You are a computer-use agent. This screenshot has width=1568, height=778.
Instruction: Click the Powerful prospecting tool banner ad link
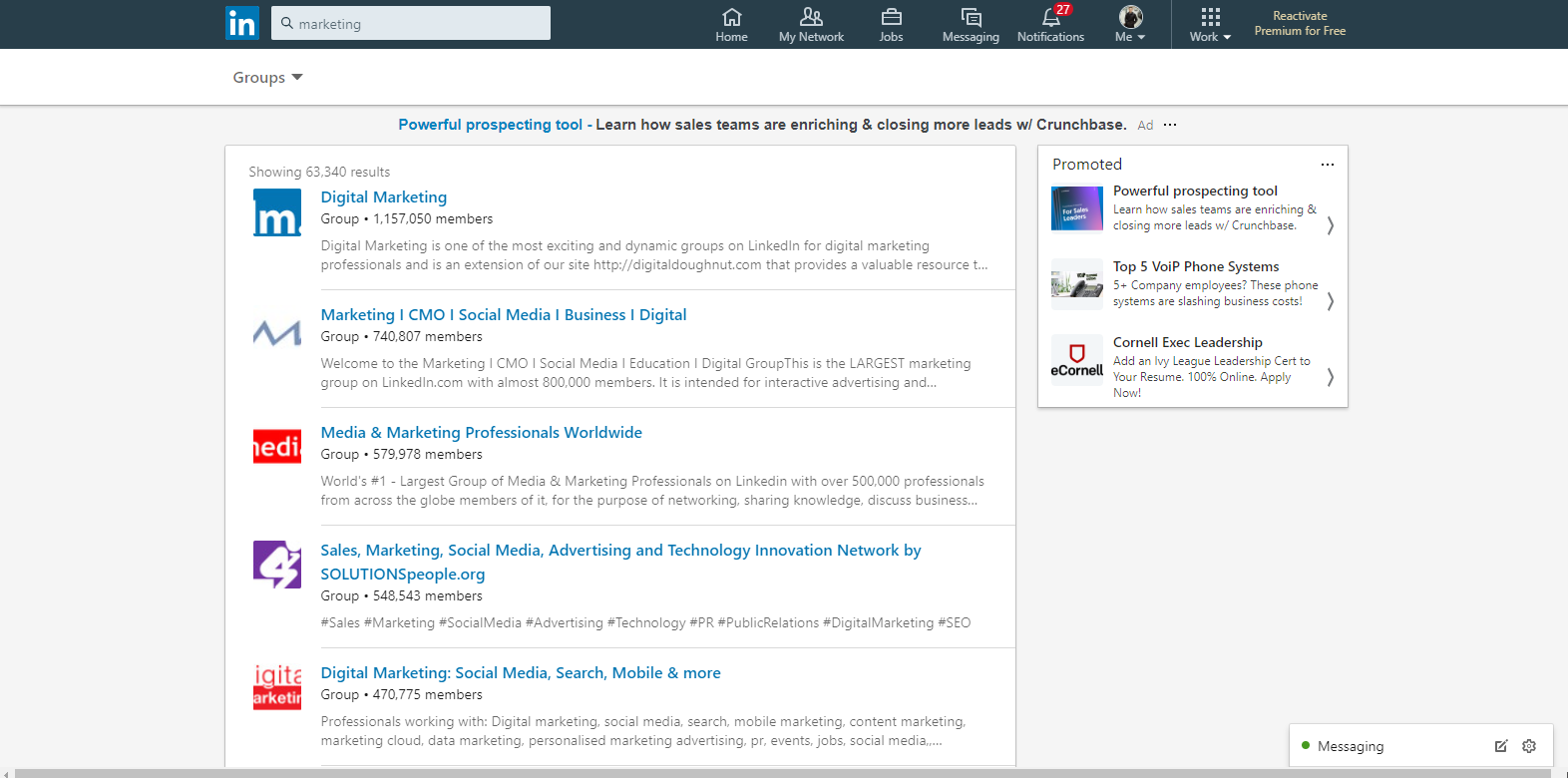[x=490, y=125]
